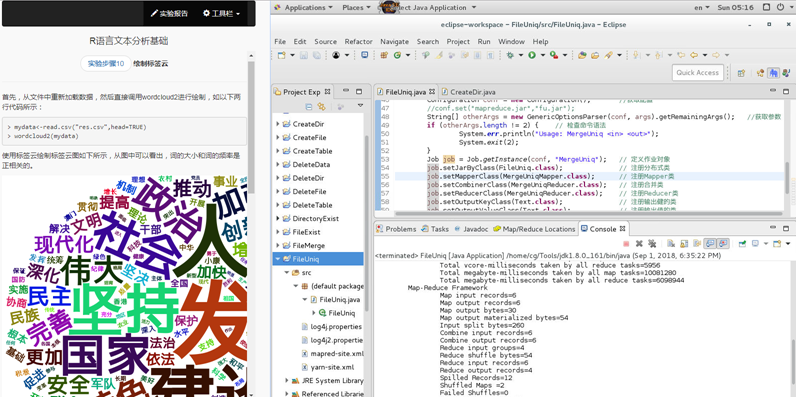This screenshot has width=796, height=397.
Task: Click the Clear Console icon
Action: pos(671,244)
